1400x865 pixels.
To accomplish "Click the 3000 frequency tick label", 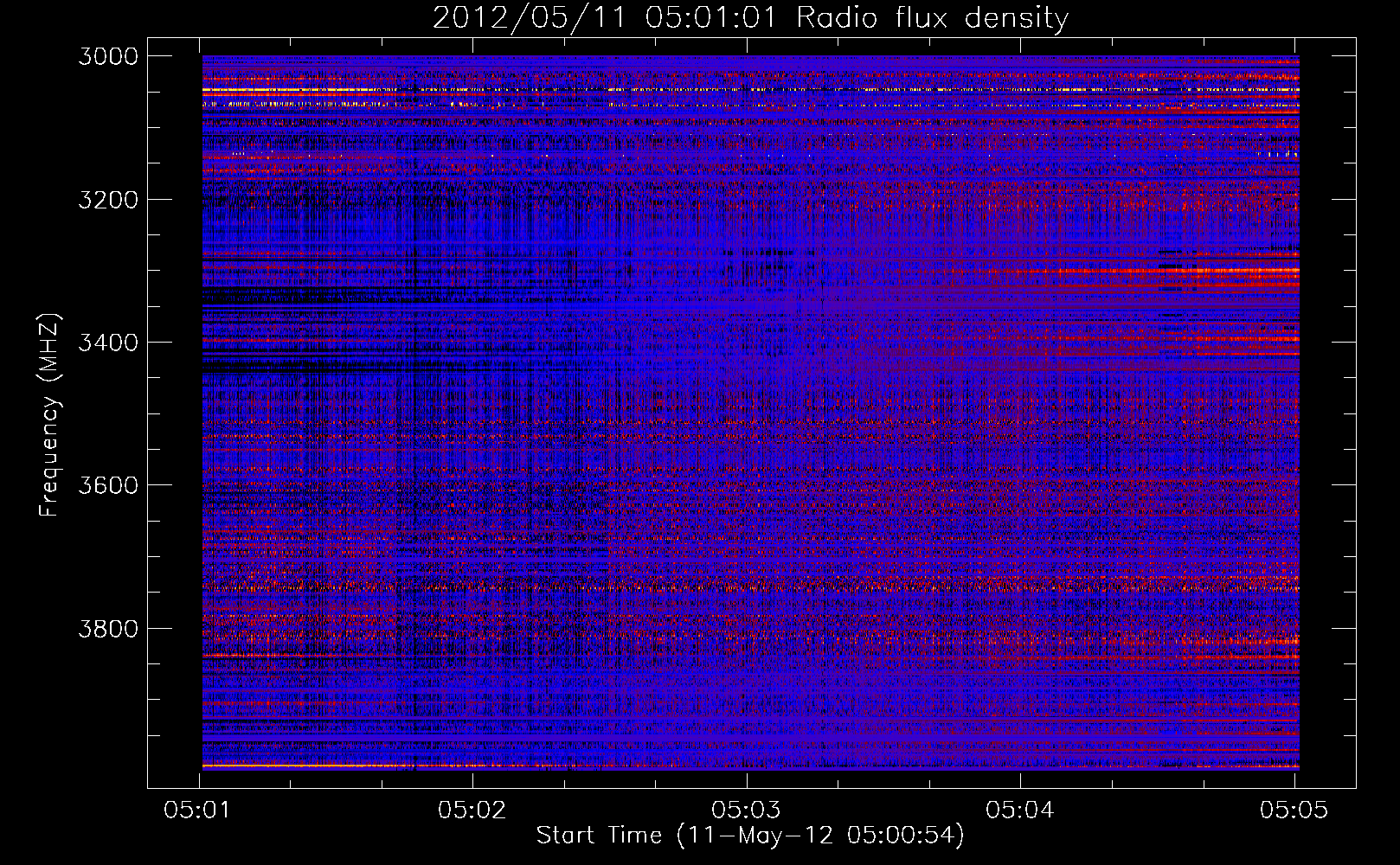I will coord(108,56).
